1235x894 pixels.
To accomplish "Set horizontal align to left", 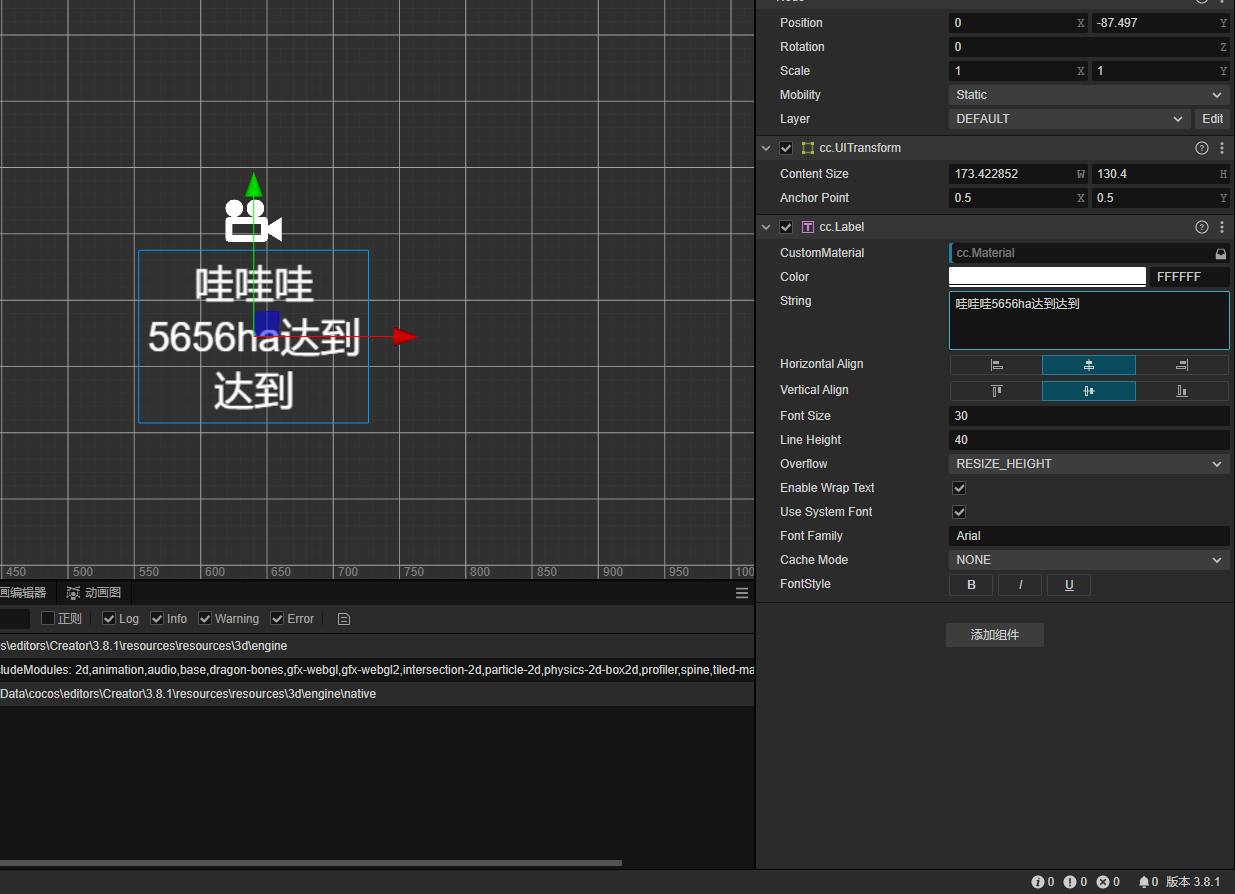I will coord(996,365).
